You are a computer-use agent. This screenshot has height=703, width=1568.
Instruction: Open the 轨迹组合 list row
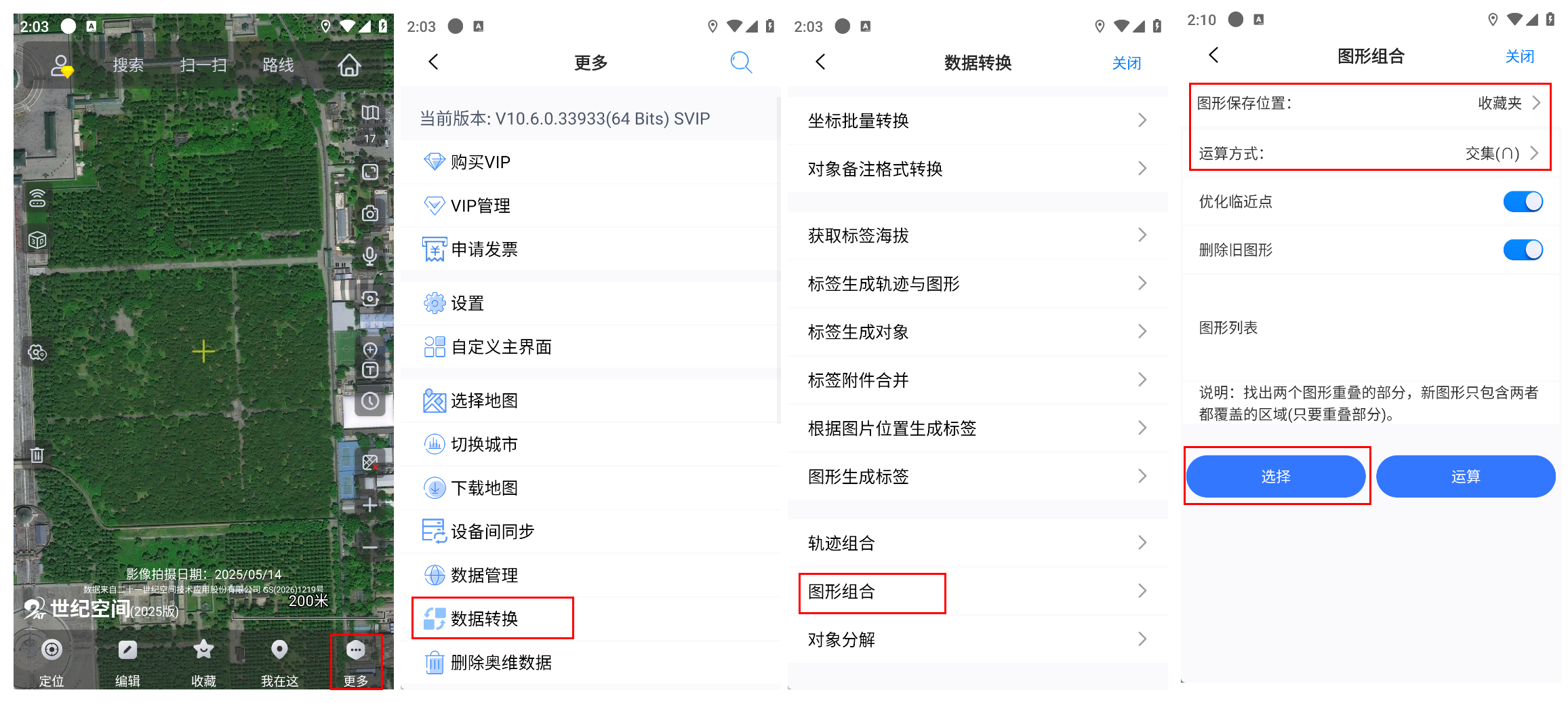point(978,543)
